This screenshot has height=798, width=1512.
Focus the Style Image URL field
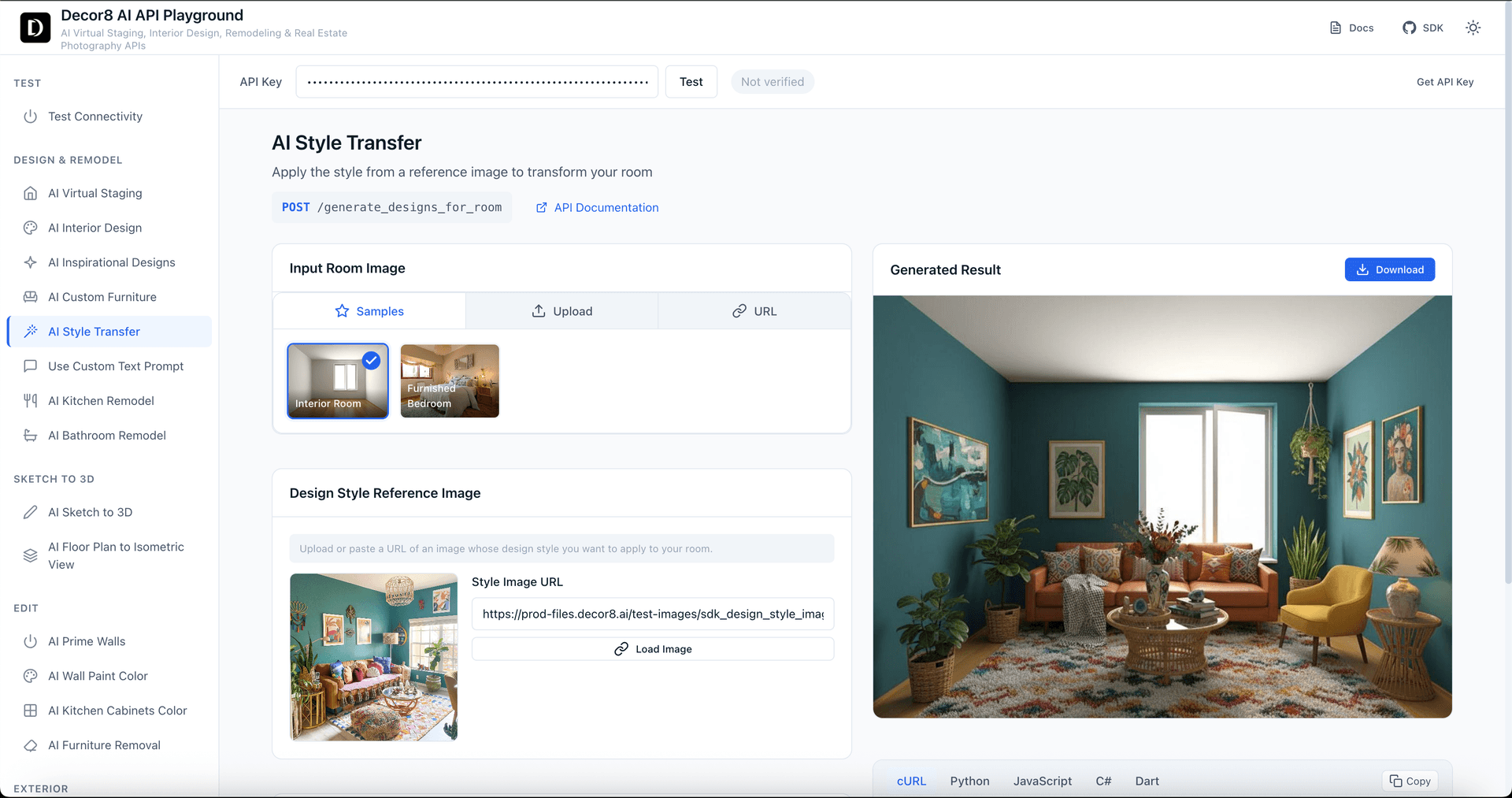pos(652,614)
